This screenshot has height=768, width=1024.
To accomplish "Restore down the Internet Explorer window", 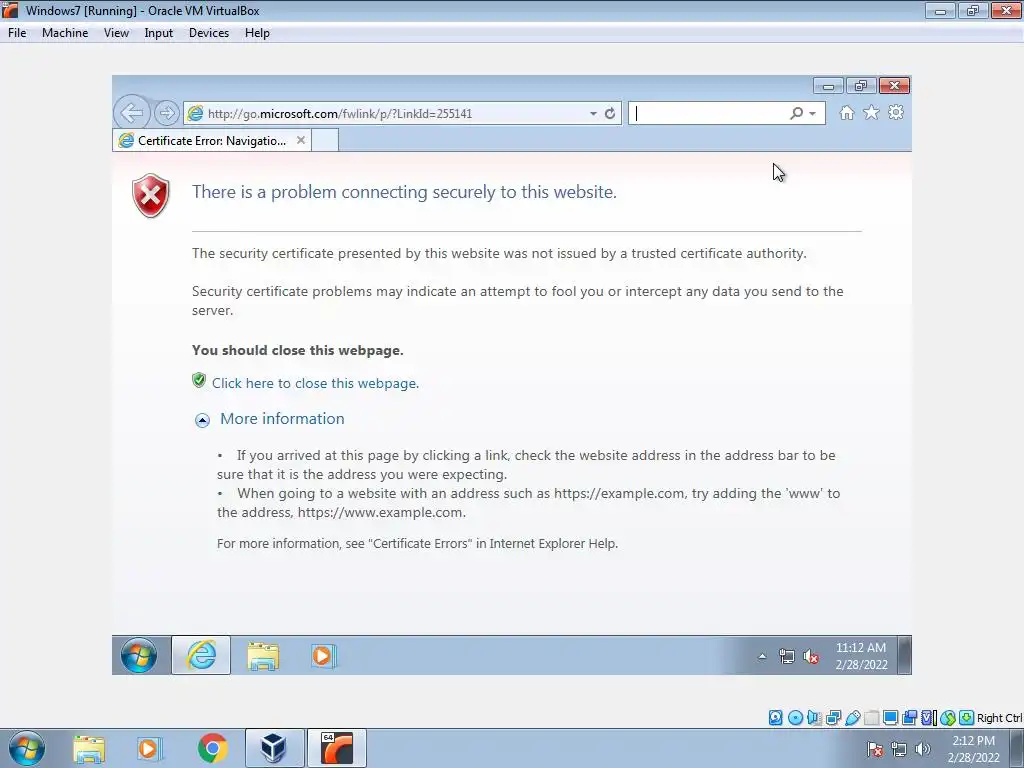I will click(x=861, y=86).
